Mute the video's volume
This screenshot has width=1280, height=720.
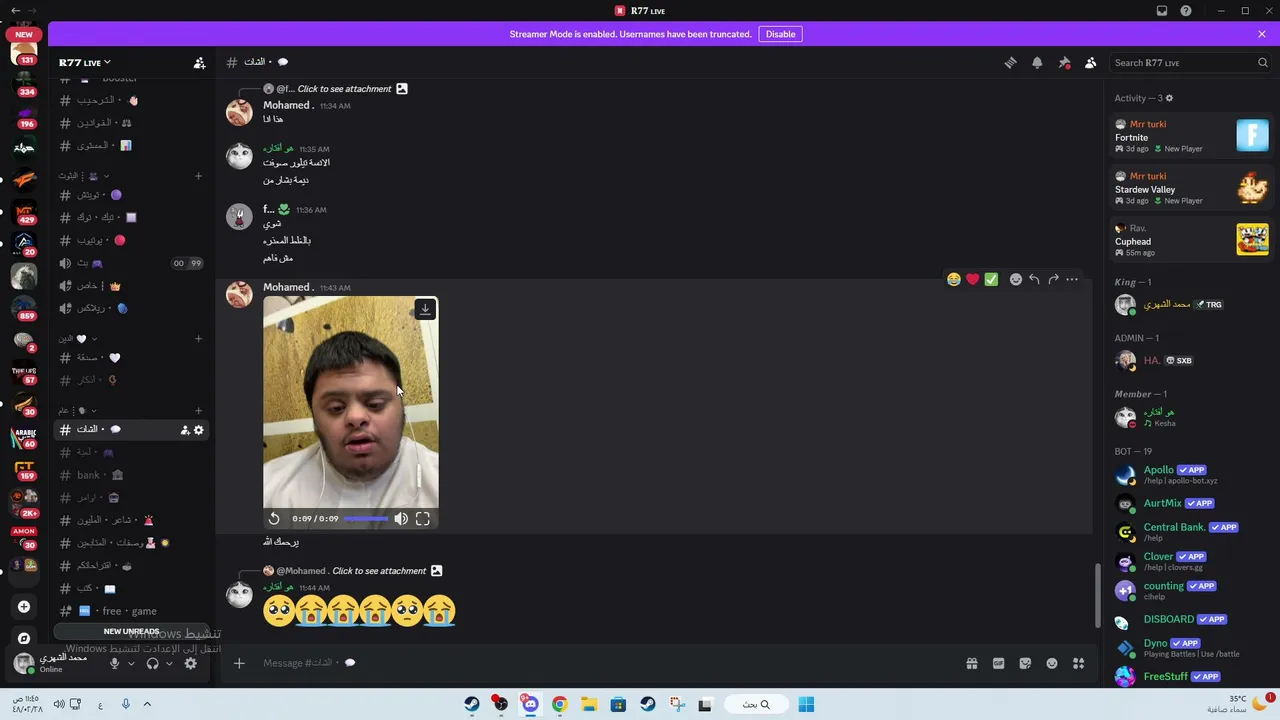click(x=401, y=518)
